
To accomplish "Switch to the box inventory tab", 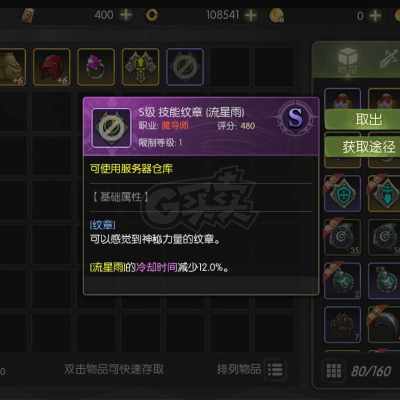I will tap(347, 60).
